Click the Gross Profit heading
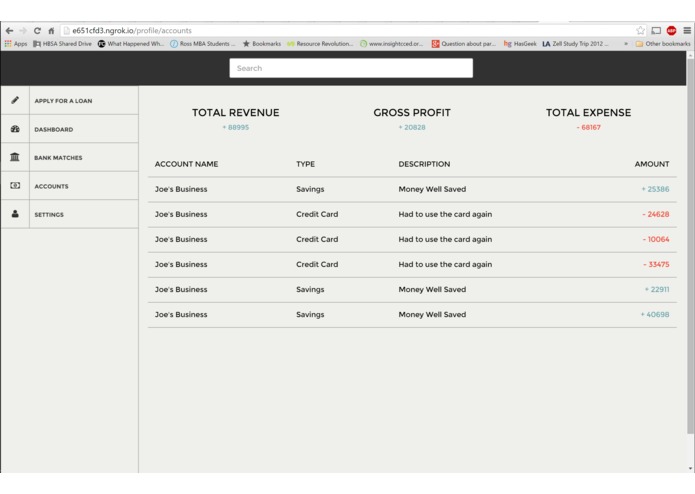Image resolution: width=695 pixels, height=494 pixels. click(x=412, y=113)
